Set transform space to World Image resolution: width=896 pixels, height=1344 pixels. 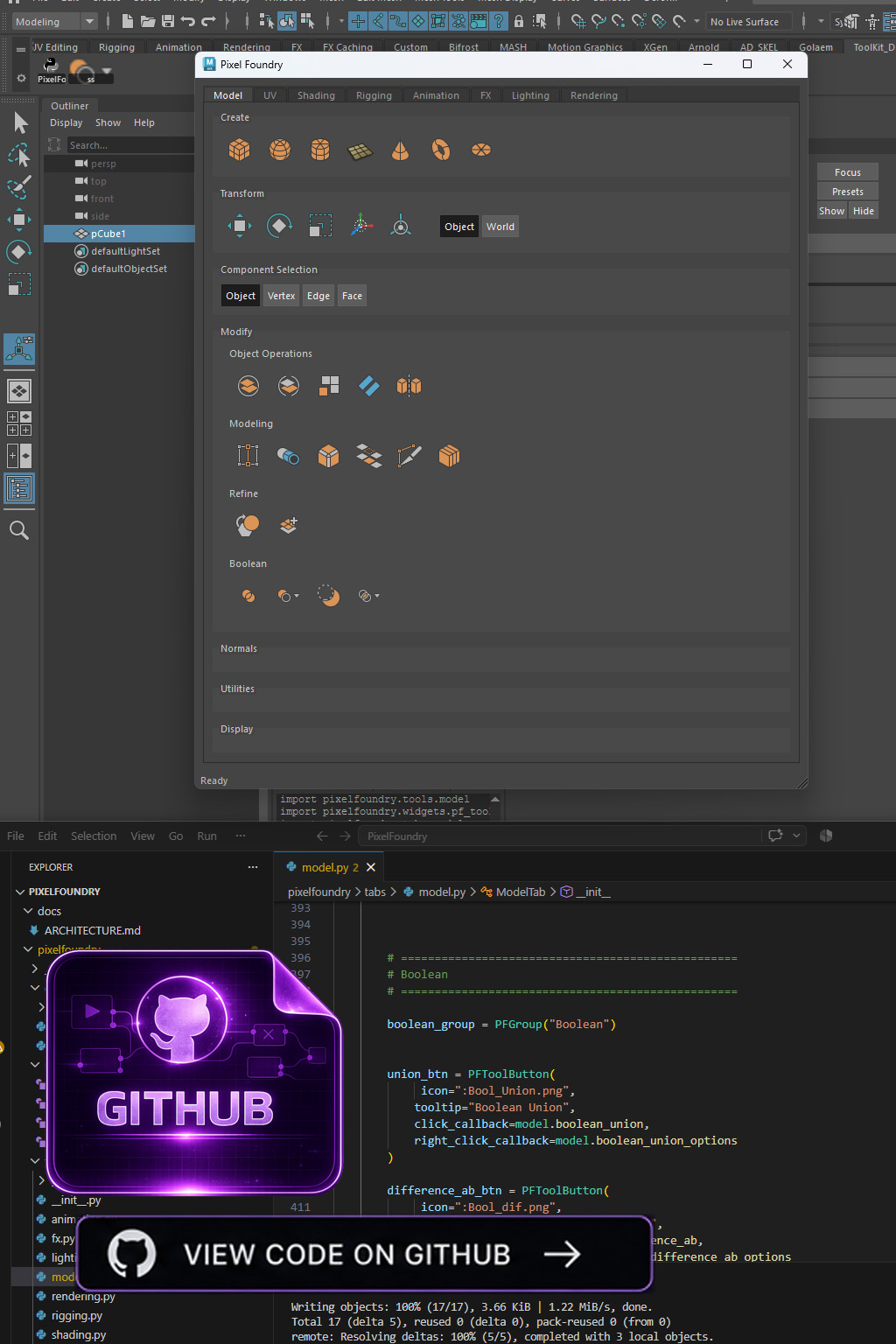pyautogui.click(x=500, y=227)
